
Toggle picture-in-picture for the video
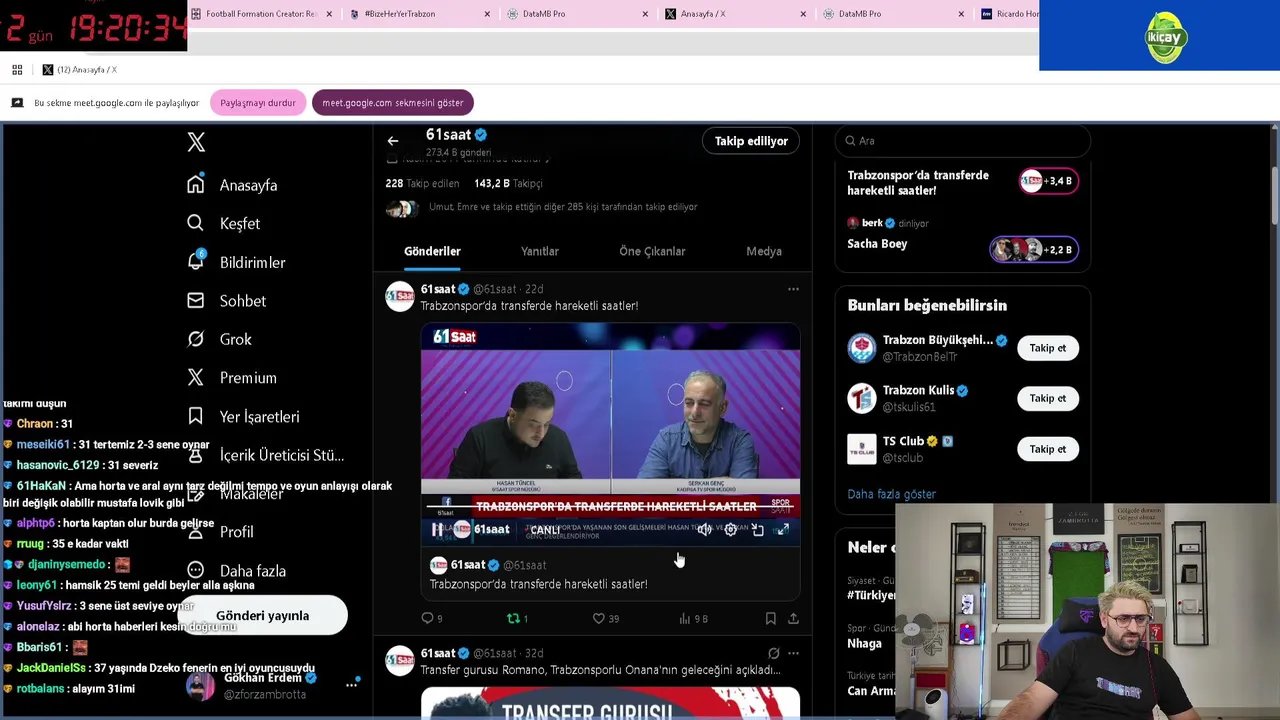pyautogui.click(x=757, y=530)
